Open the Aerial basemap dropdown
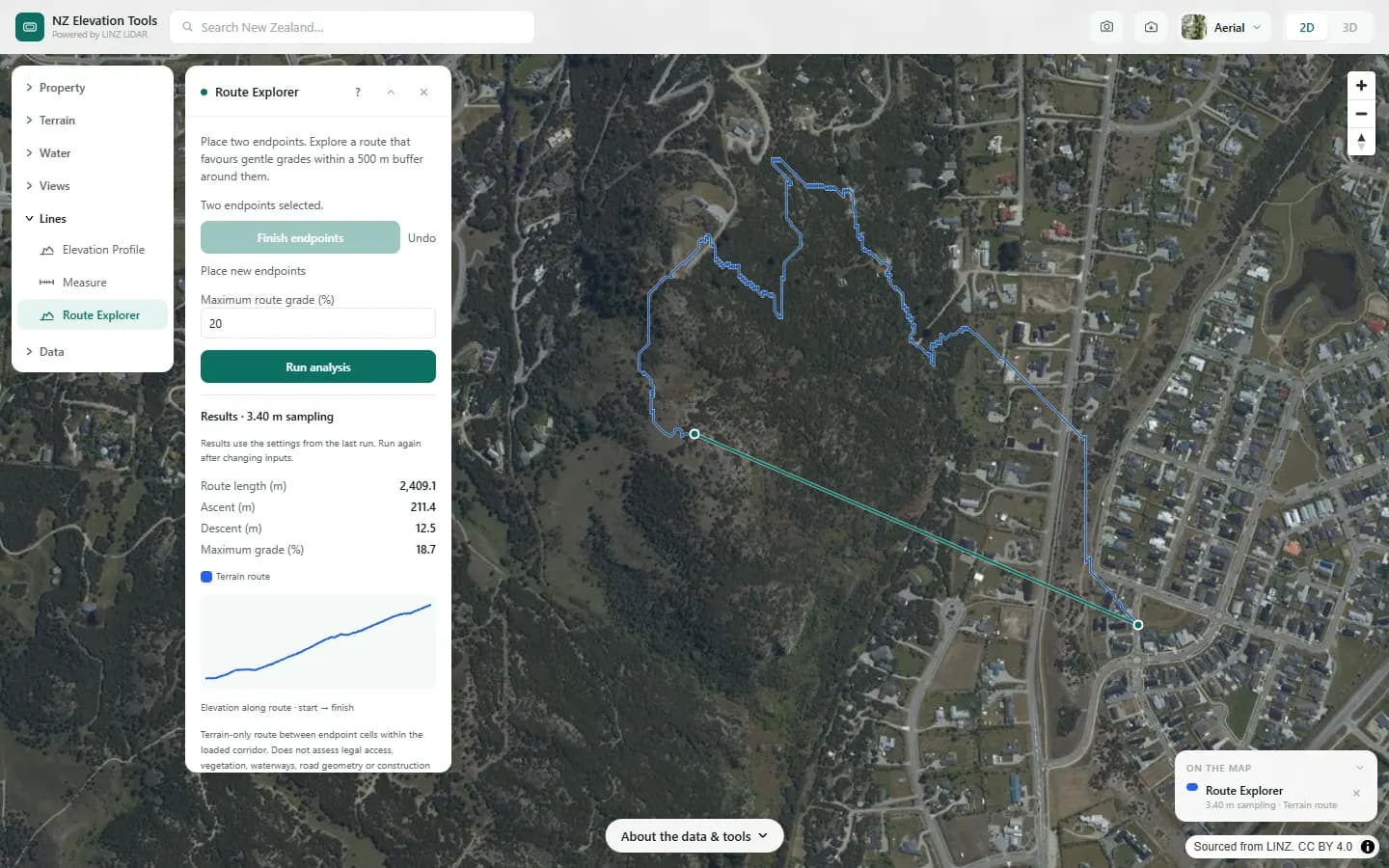Image resolution: width=1389 pixels, height=868 pixels. (x=1223, y=27)
